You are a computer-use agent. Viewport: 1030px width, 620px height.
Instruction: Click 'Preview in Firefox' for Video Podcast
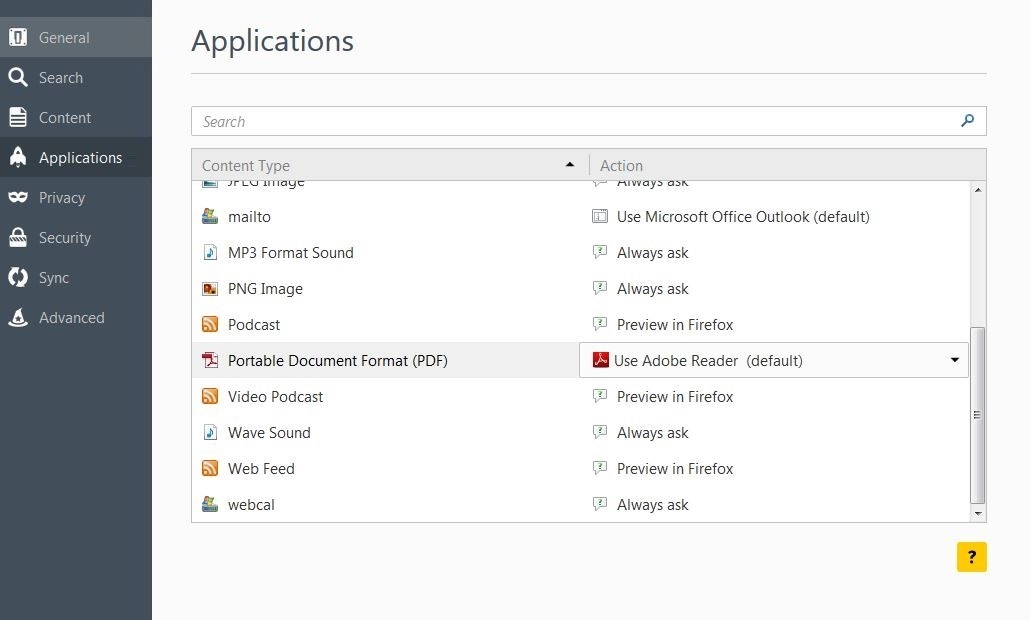pos(675,397)
